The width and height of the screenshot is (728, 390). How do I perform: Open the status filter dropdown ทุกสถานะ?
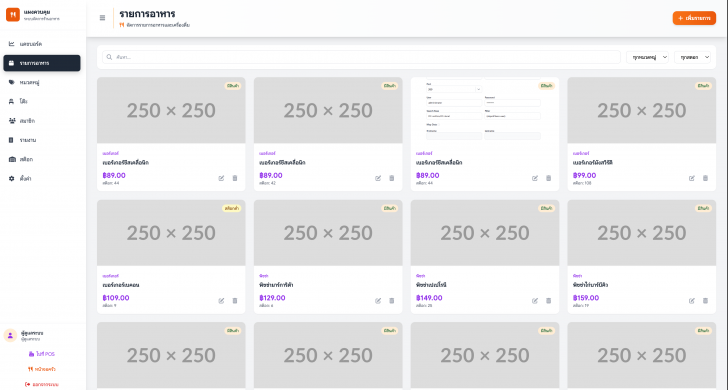coord(692,57)
